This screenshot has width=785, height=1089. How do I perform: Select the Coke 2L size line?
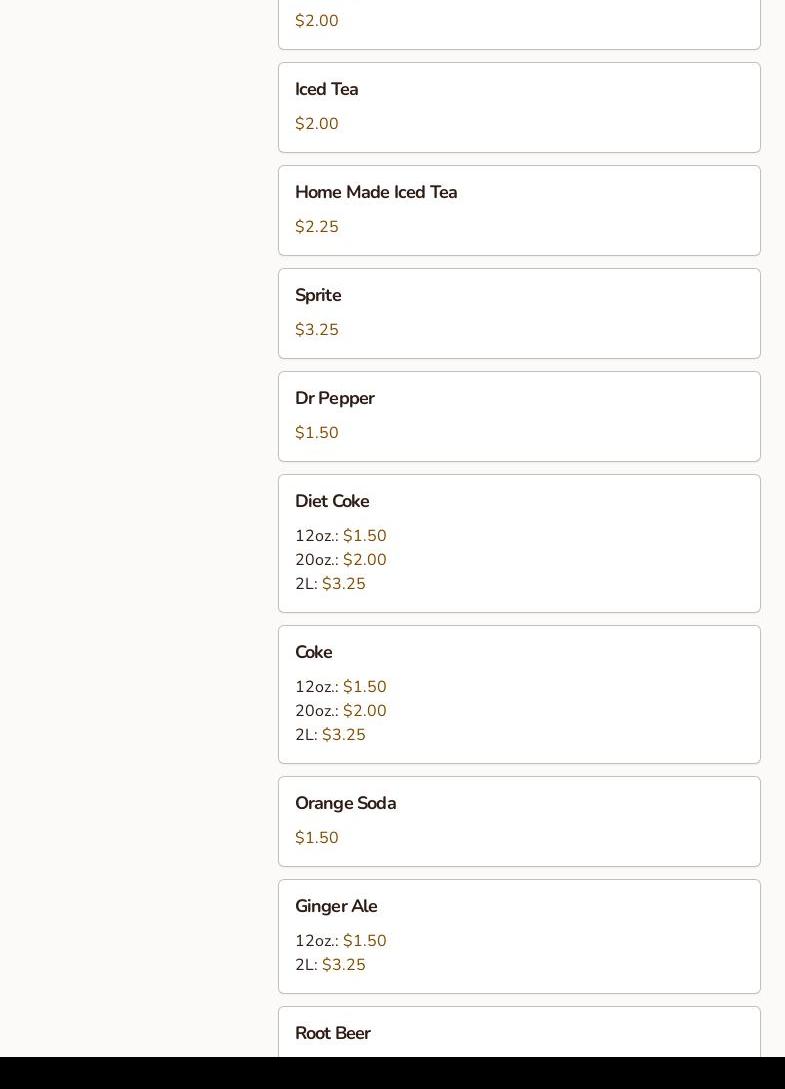330,734
